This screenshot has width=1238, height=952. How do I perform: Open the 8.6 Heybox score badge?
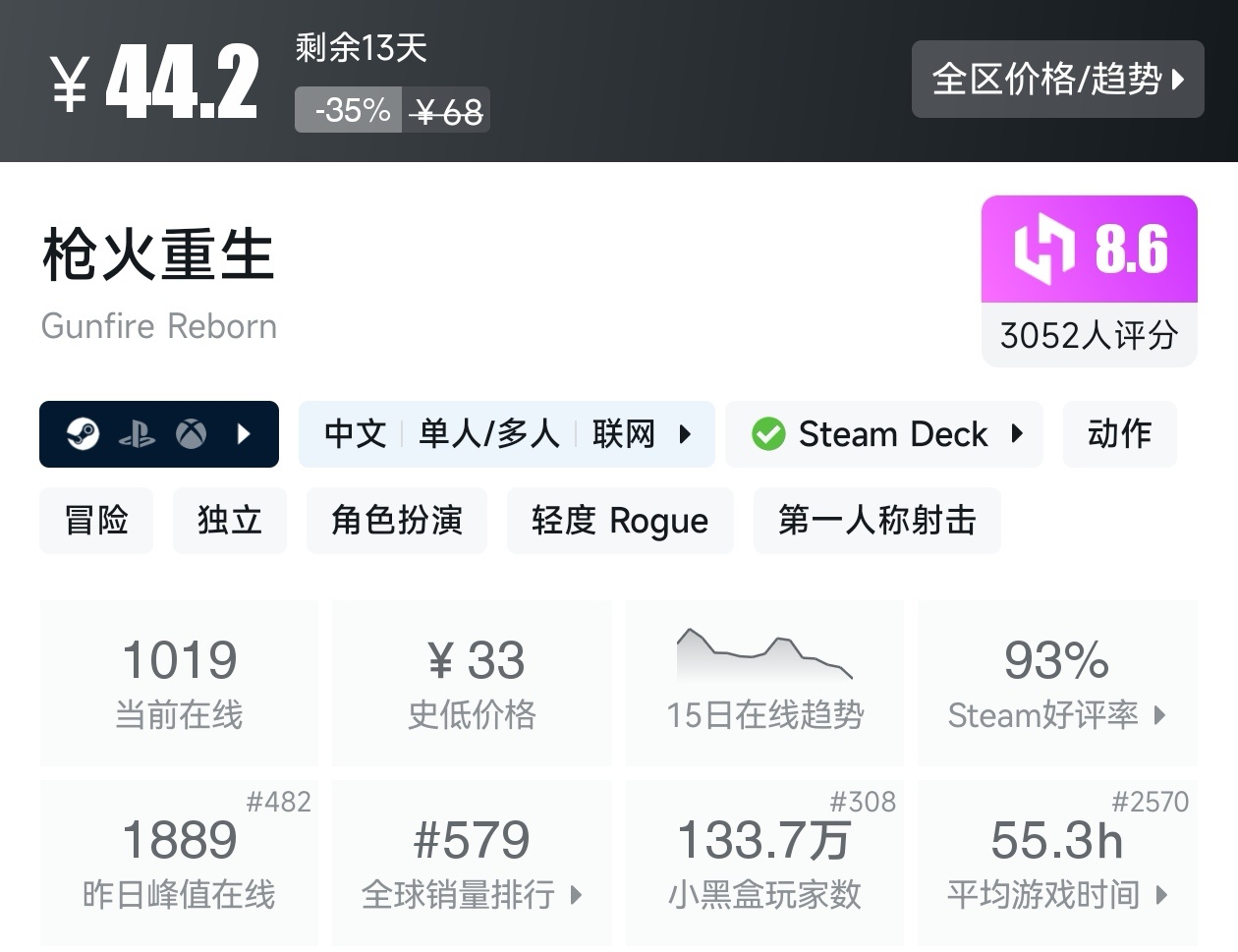click(x=1090, y=249)
